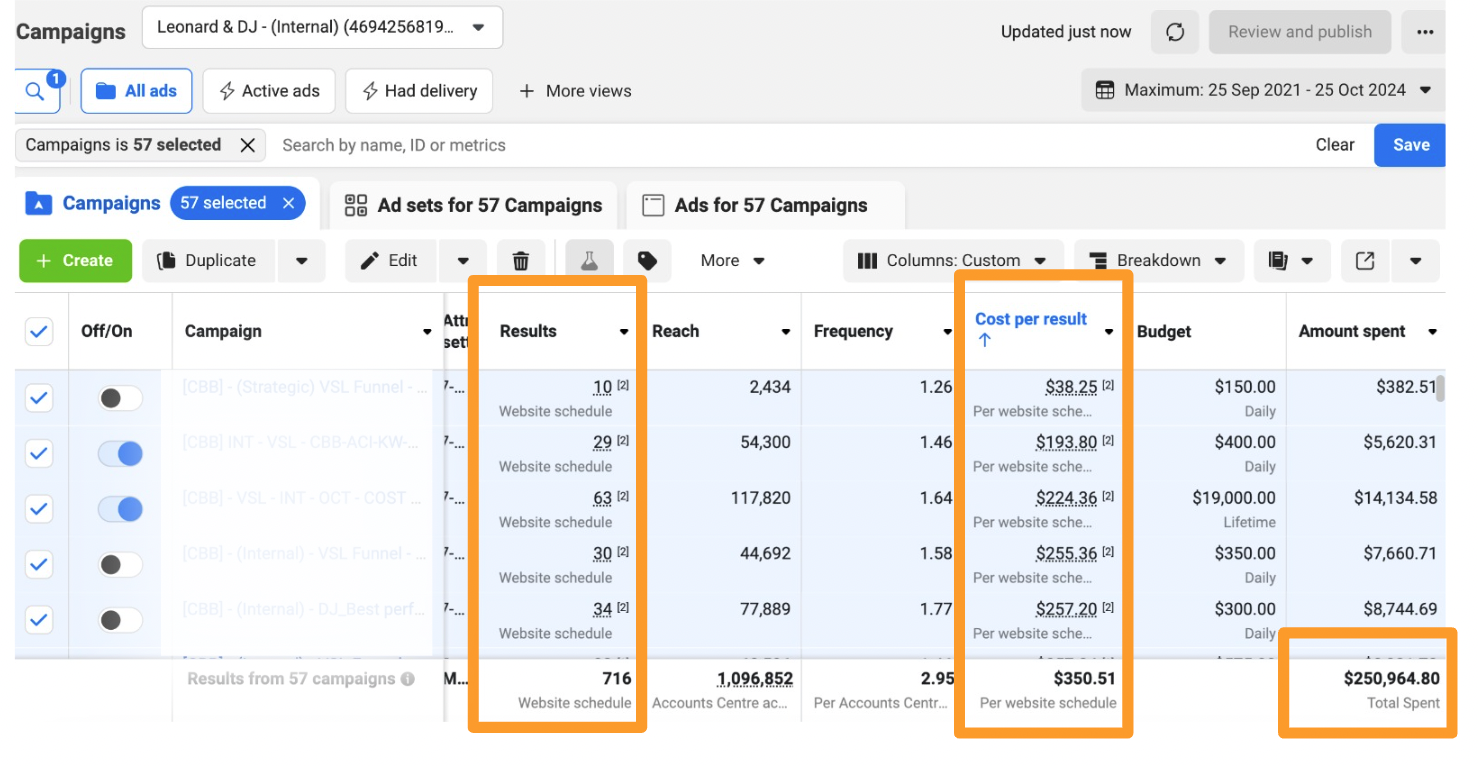
Task: Turn on the campaign with 34 results
Action: click(x=120, y=620)
